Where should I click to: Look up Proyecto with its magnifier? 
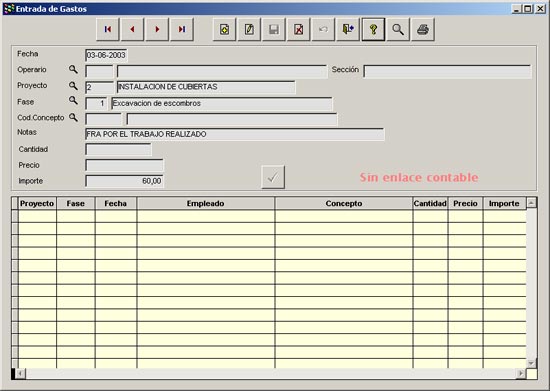pos(73,86)
